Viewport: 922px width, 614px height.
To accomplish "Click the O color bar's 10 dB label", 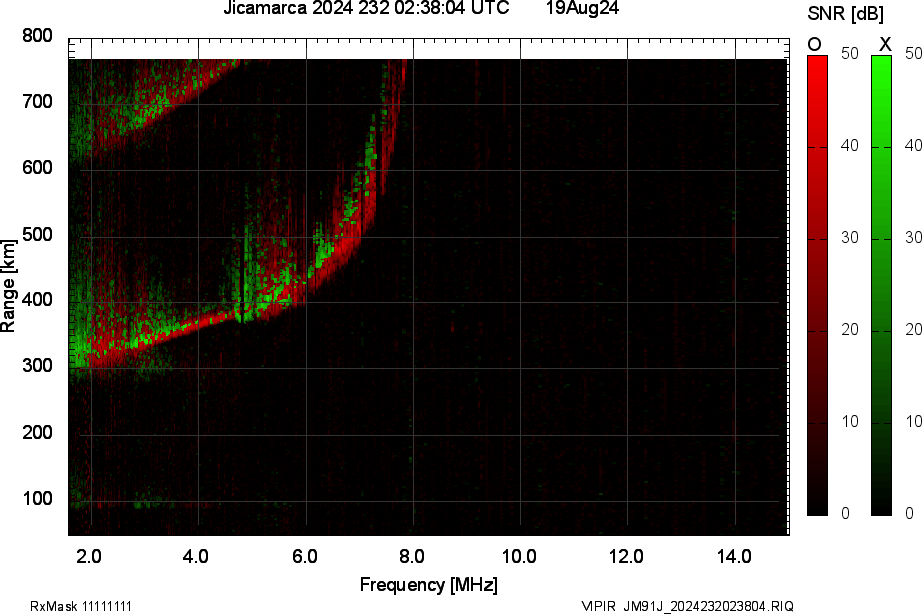I will coord(850,421).
